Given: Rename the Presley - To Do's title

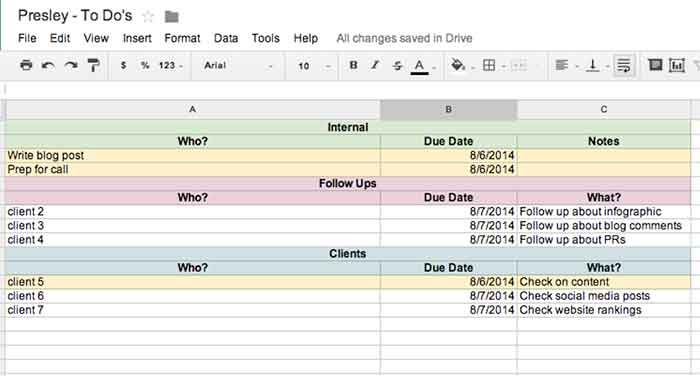Looking at the screenshot, I should point(75,16).
